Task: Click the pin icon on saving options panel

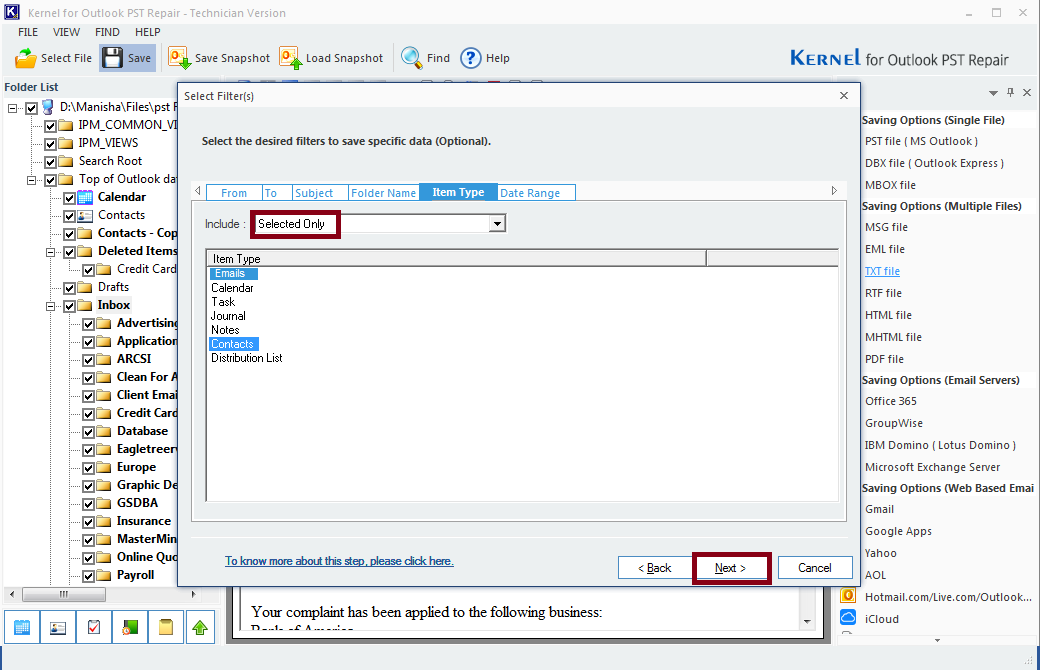Action: (1010, 92)
